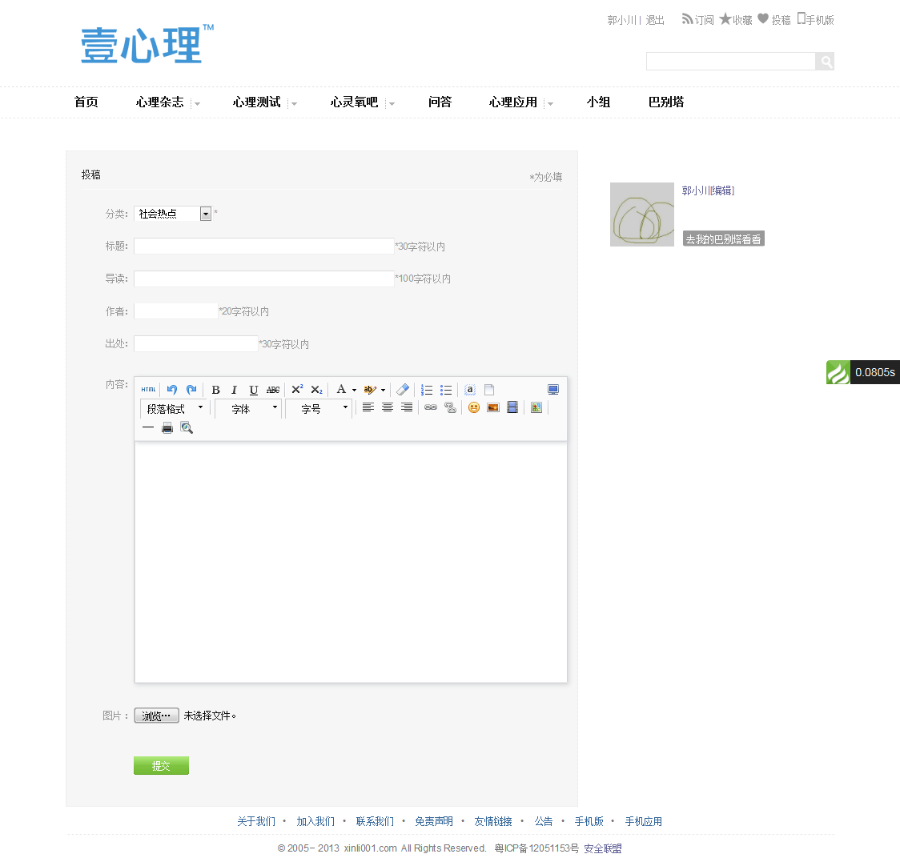The image size is (900, 862).
Task: Print the editor content
Action: click(x=165, y=428)
